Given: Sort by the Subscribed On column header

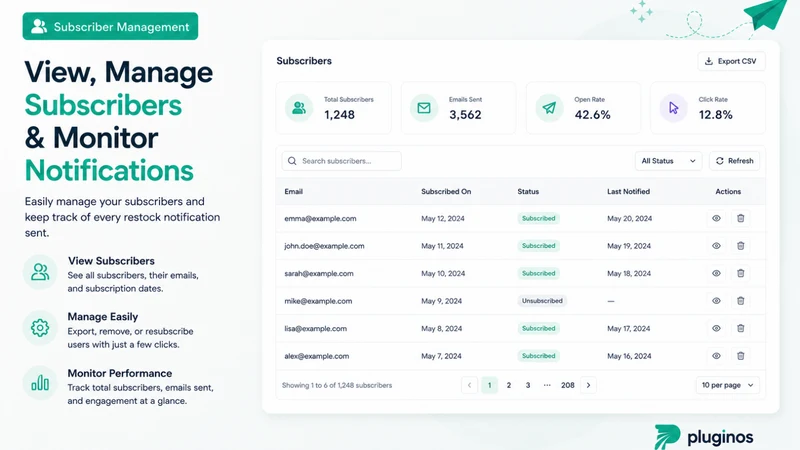Looking at the screenshot, I should [x=446, y=192].
